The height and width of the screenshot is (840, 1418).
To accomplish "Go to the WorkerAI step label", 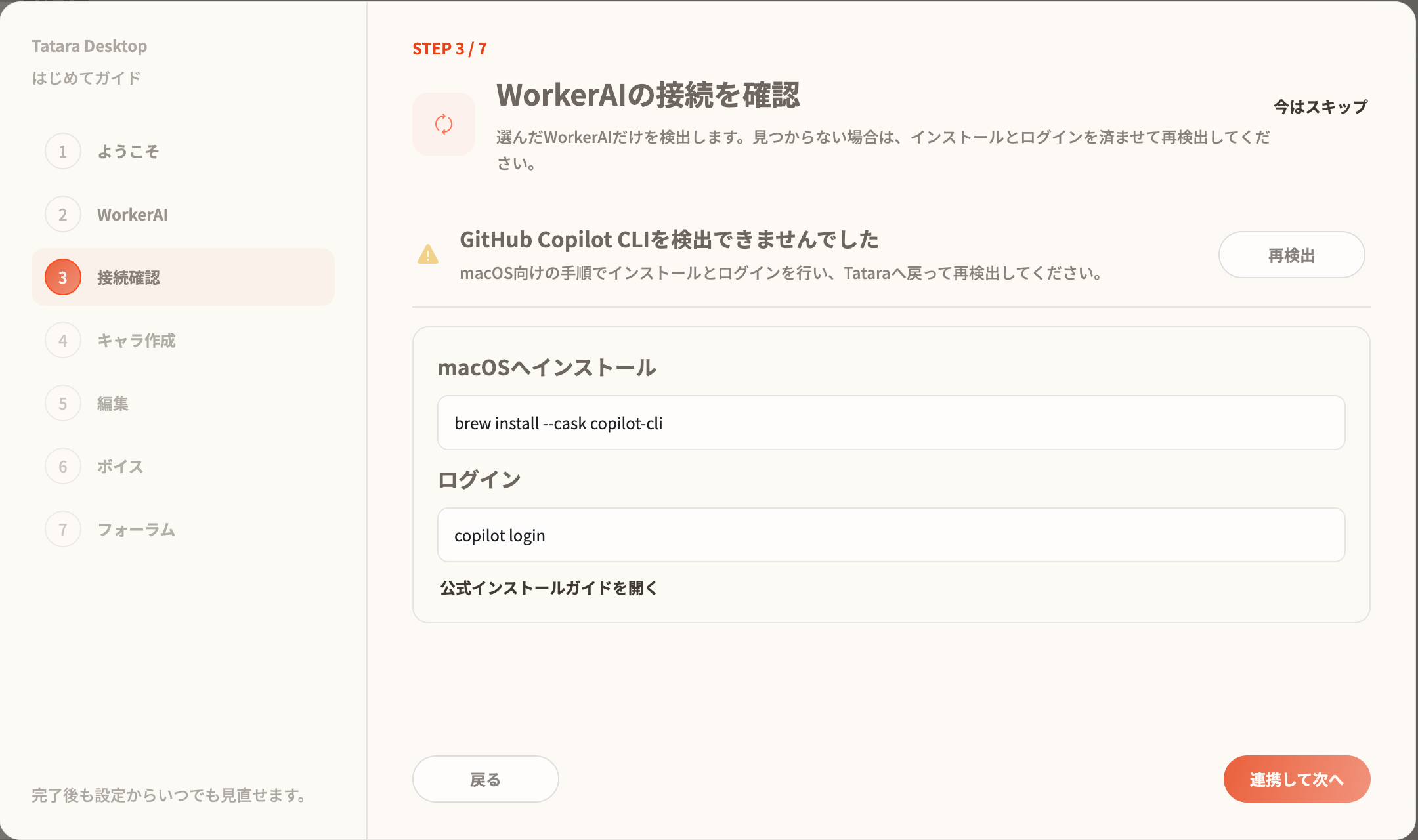I will coord(133,215).
